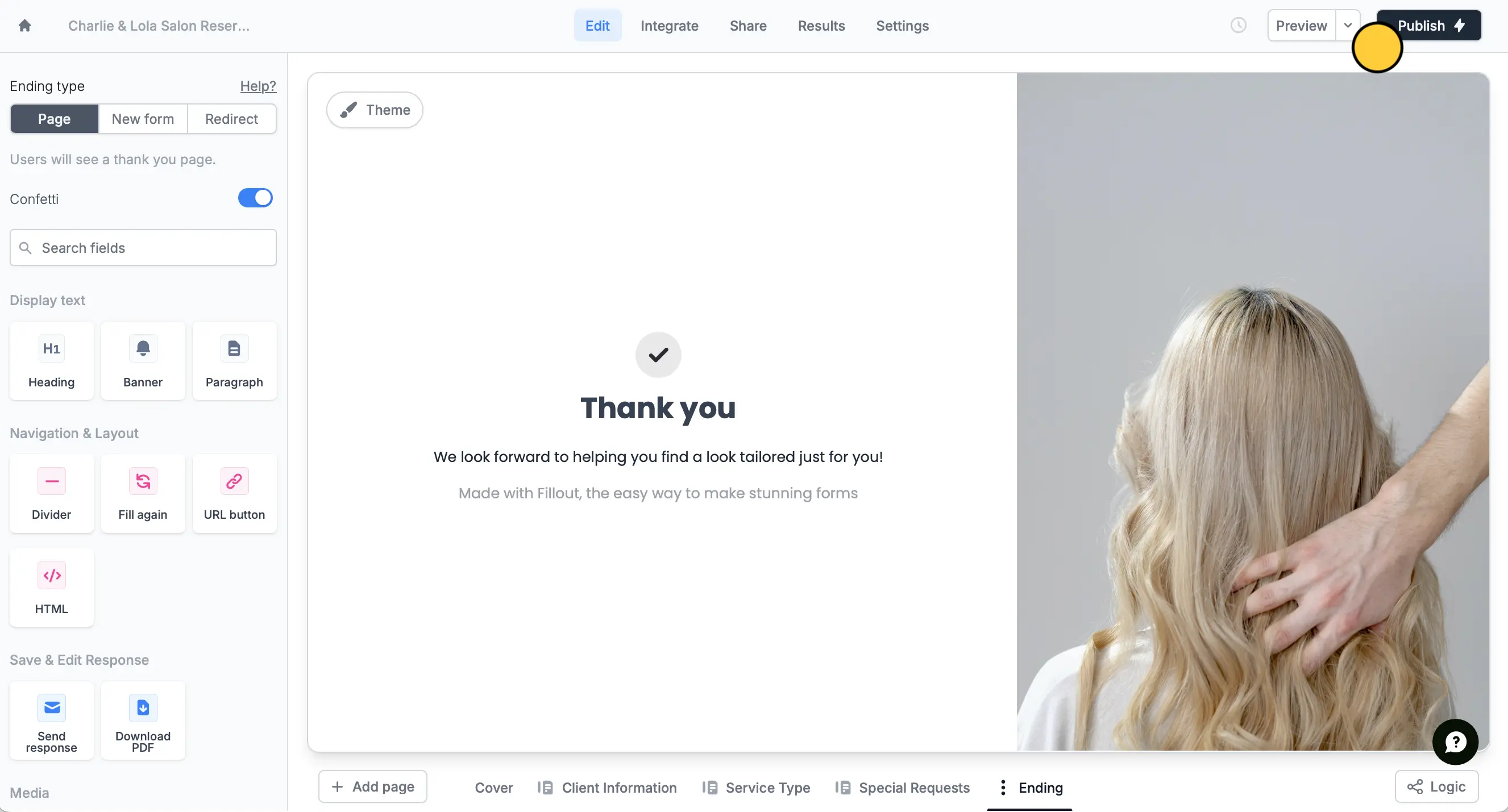Toggle the Confetti switch off
This screenshot has width=1508, height=812.
[x=255, y=198]
